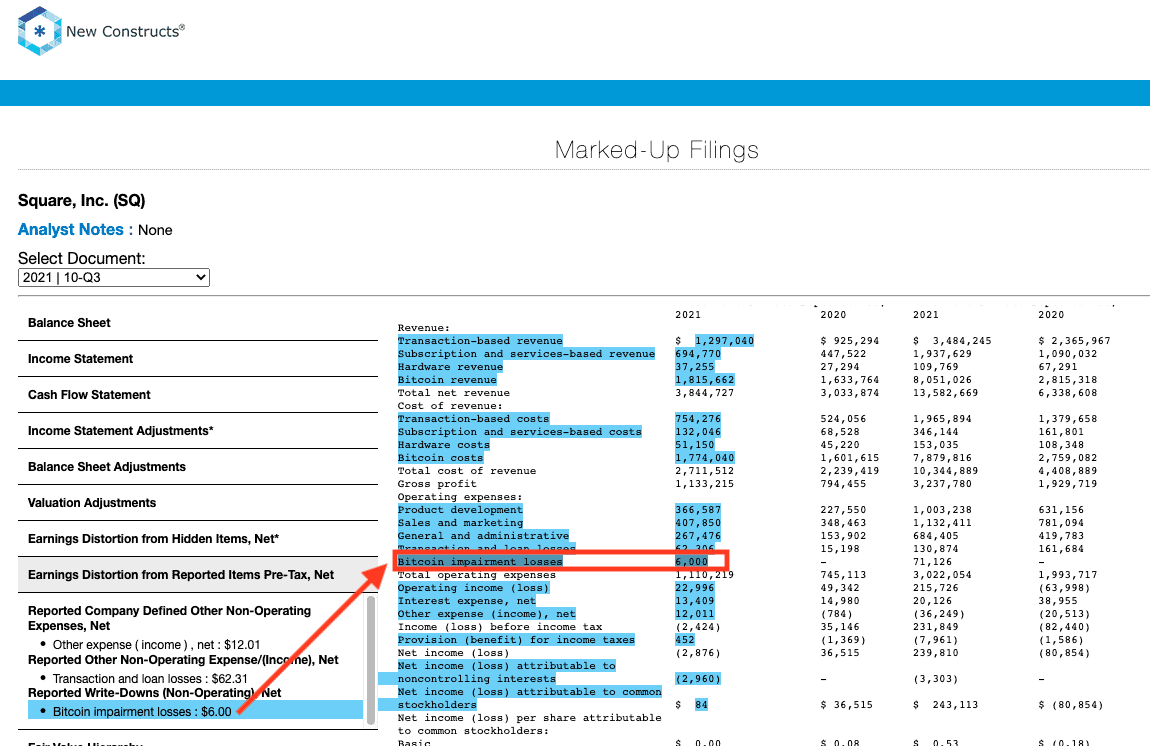The width and height of the screenshot is (1150, 746).
Task: Click the highlighted value 132,046
Action: (697, 432)
